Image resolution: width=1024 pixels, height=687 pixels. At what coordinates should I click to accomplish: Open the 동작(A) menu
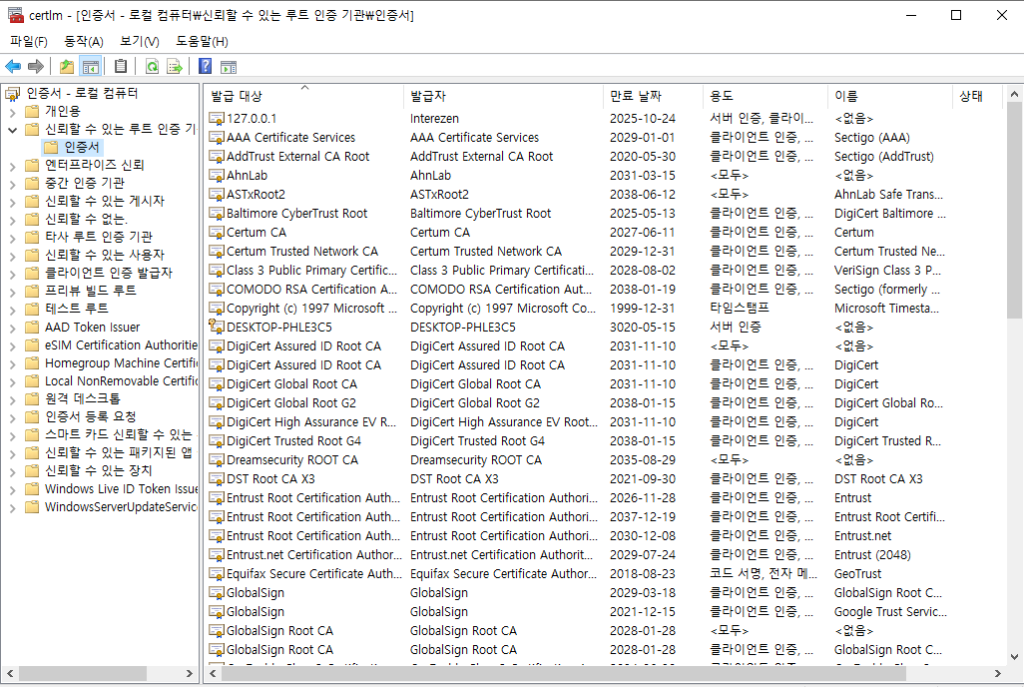pyautogui.click(x=84, y=42)
